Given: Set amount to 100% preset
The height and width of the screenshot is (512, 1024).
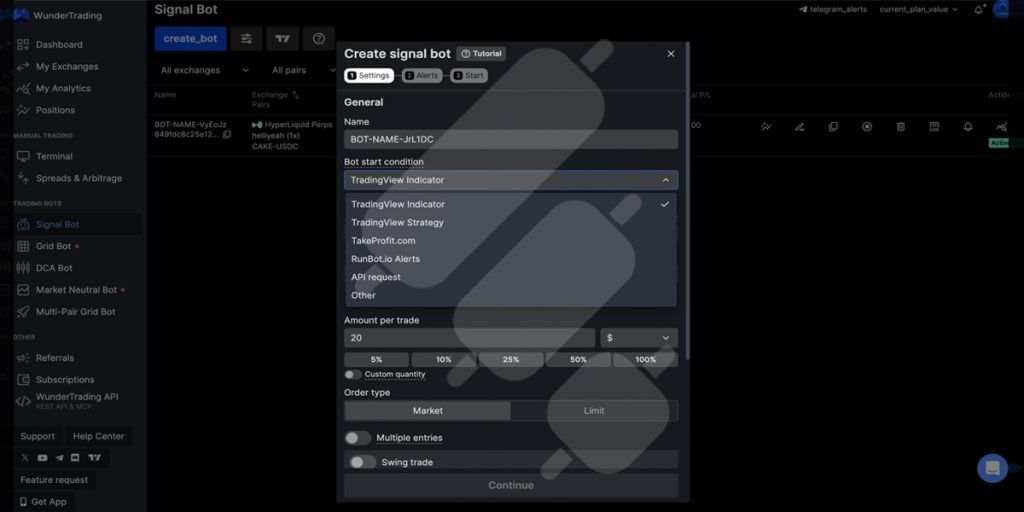Looking at the screenshot, I should (x=645, y=360).
